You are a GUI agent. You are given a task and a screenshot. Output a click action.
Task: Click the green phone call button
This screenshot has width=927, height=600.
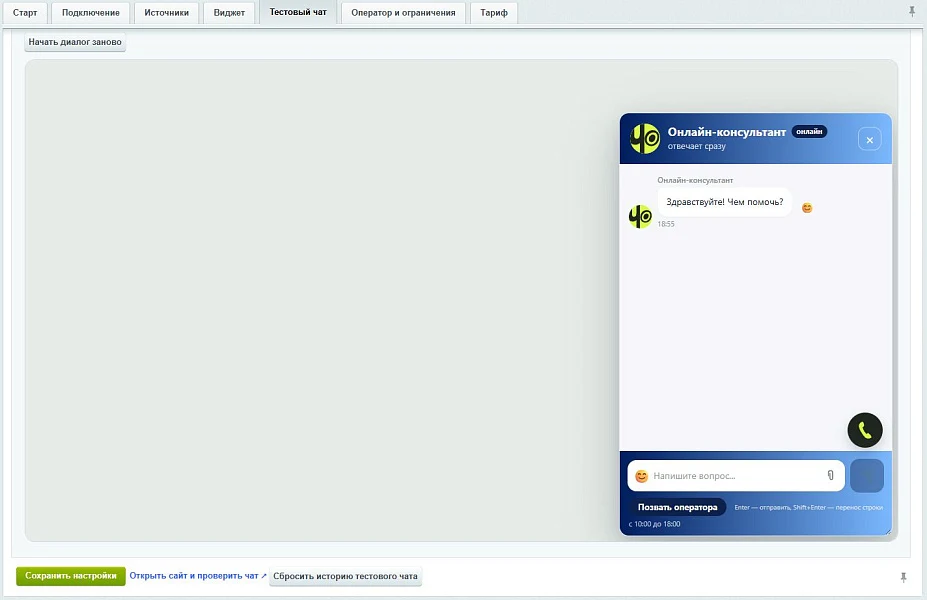(865, 430)
